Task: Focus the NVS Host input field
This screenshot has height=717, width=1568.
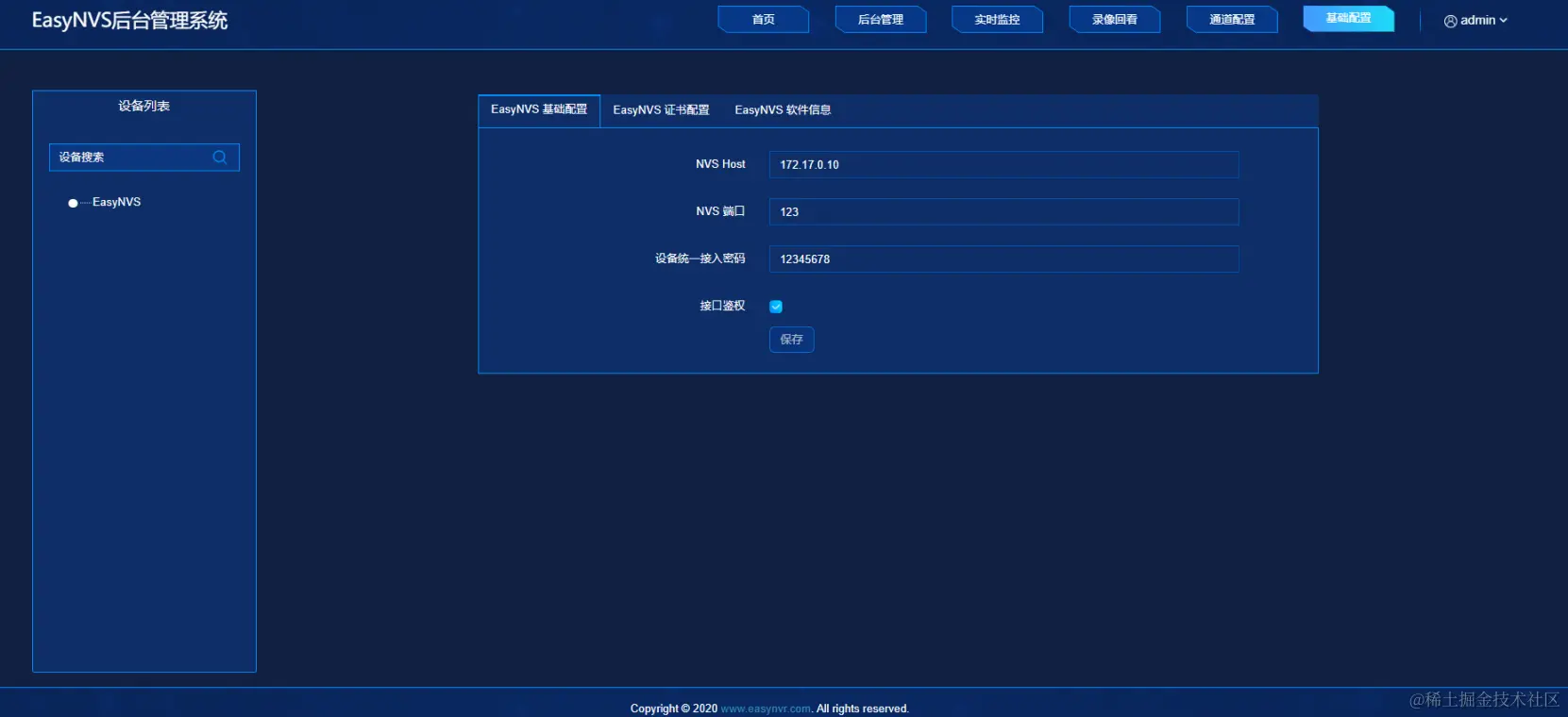Action: [x=1004, y=165]
